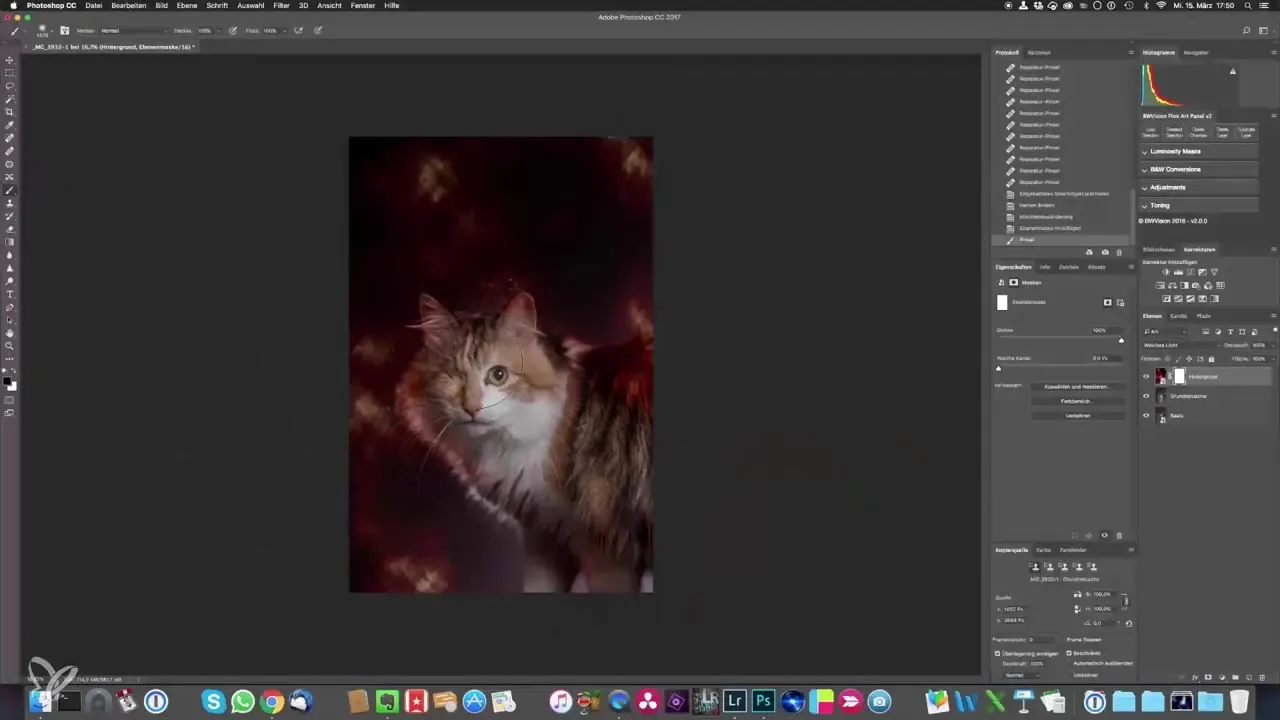Open the Bild menu

161,5
